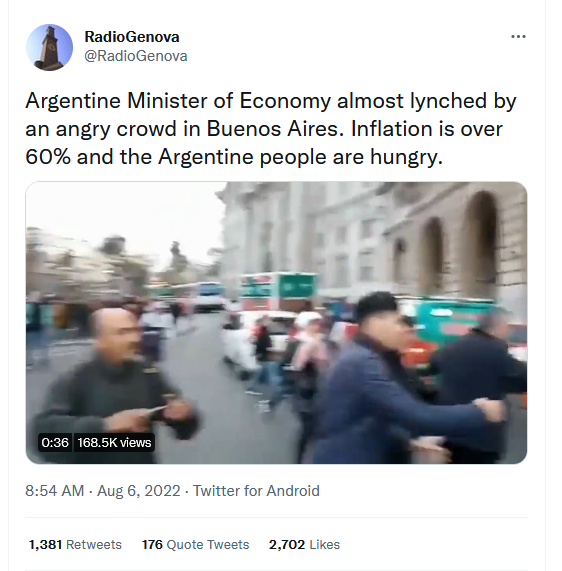
Task: Click the 168.5K views badge
Action: pyautogui.click(x=114, y=442)
